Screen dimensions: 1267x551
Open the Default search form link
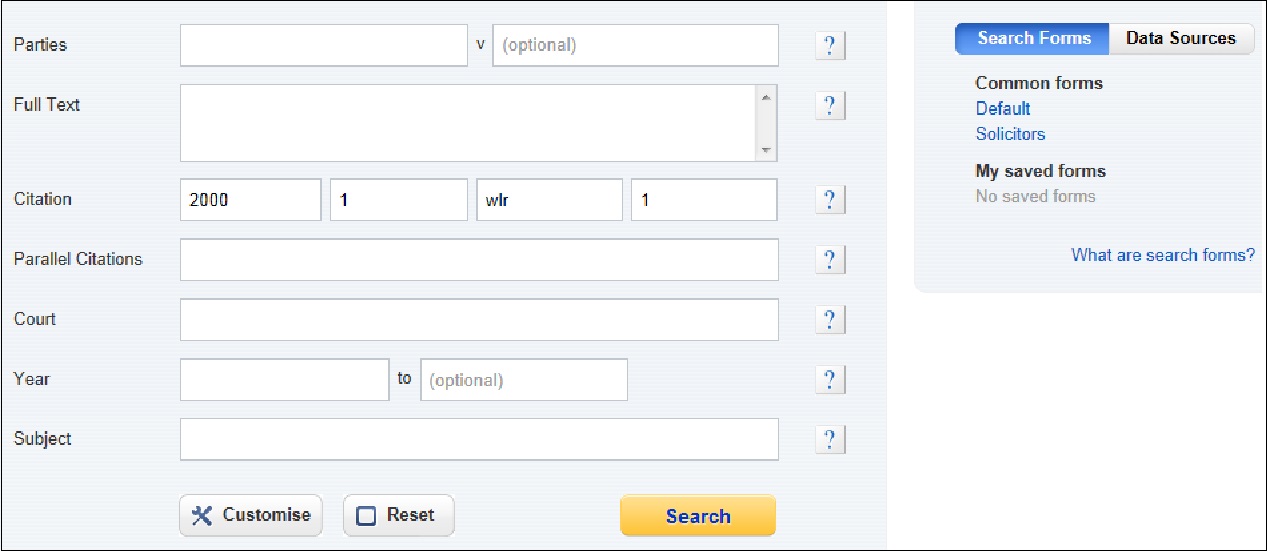pos(1003,108)
